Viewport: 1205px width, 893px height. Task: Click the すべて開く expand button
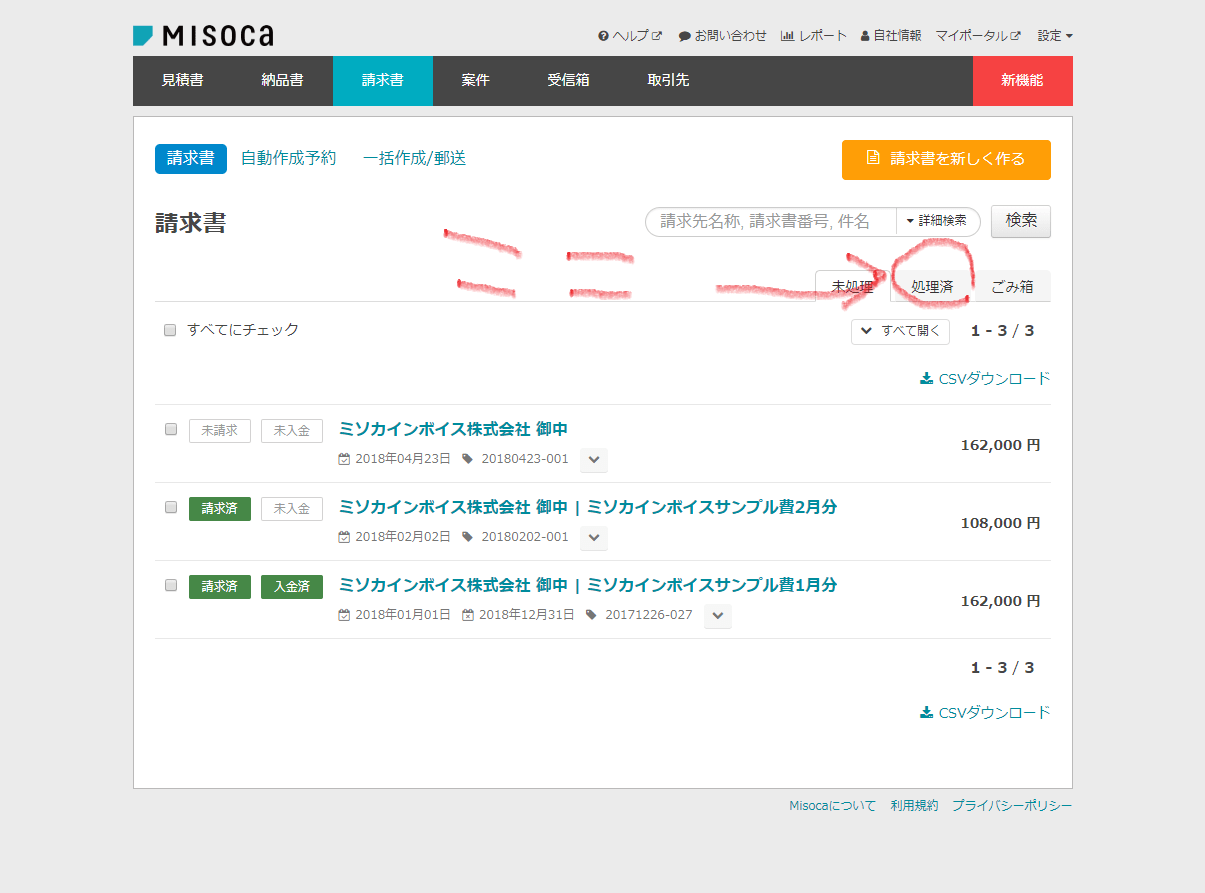[x=900, y=332]
